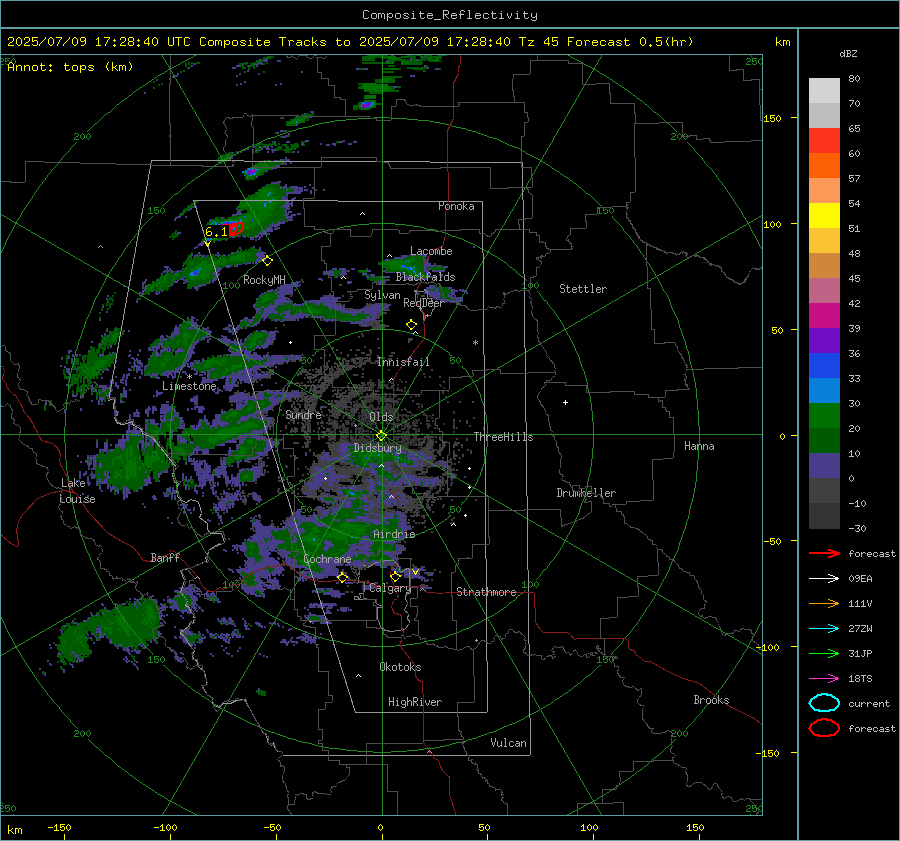Click the red forecast arrow in legend
Viewport: 900px width, 841px height.
[x=824, y=553]
